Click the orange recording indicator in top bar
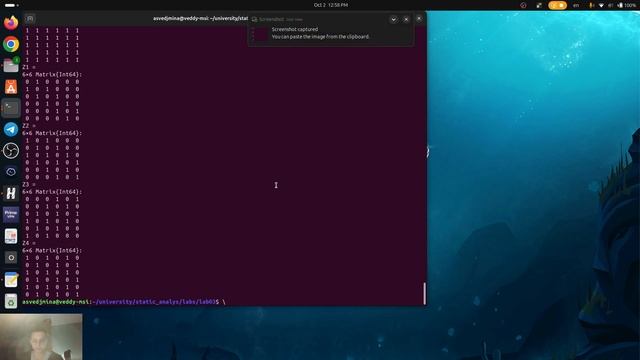640x360 pixels. point(558,5)
